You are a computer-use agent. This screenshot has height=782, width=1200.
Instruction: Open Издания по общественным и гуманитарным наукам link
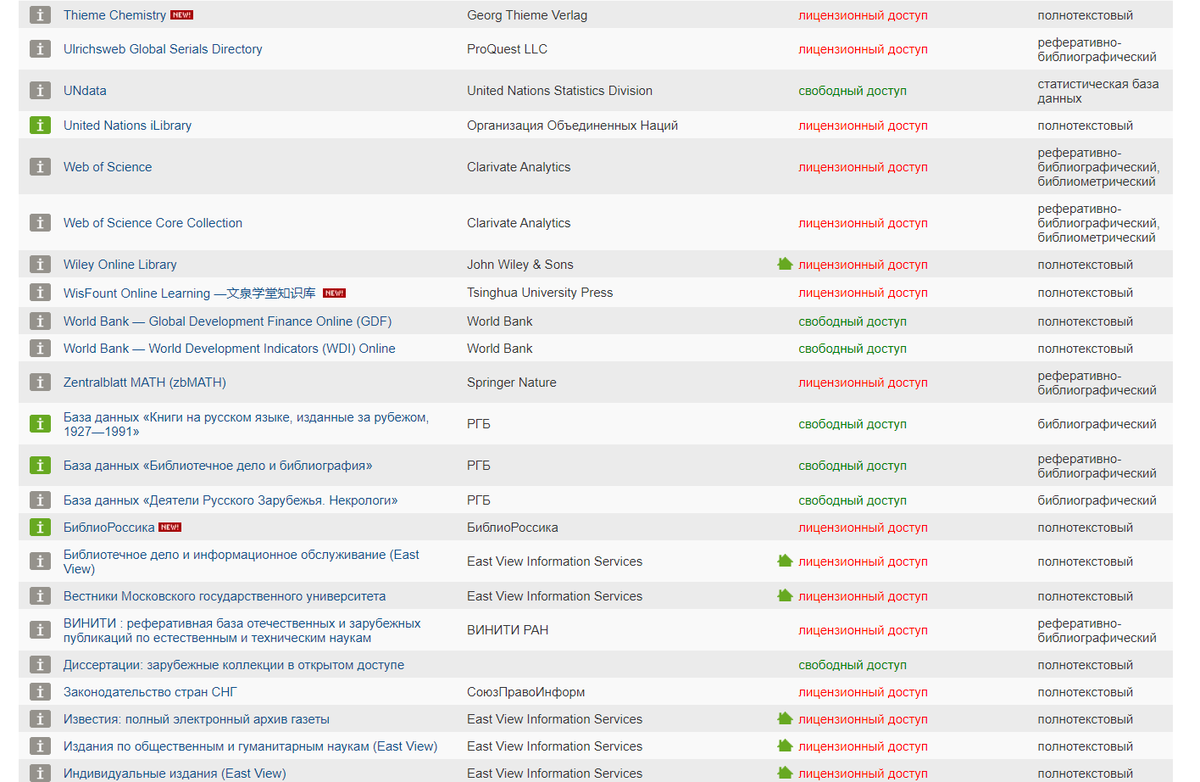(251, 746)
